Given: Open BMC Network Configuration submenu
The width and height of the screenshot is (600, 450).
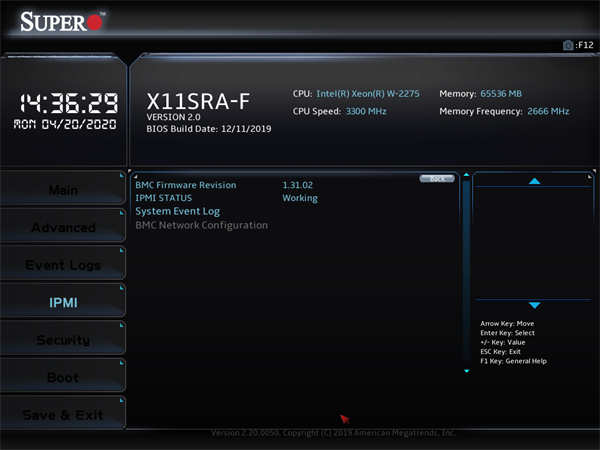Looking at the screenshot, I should point(202,225).
